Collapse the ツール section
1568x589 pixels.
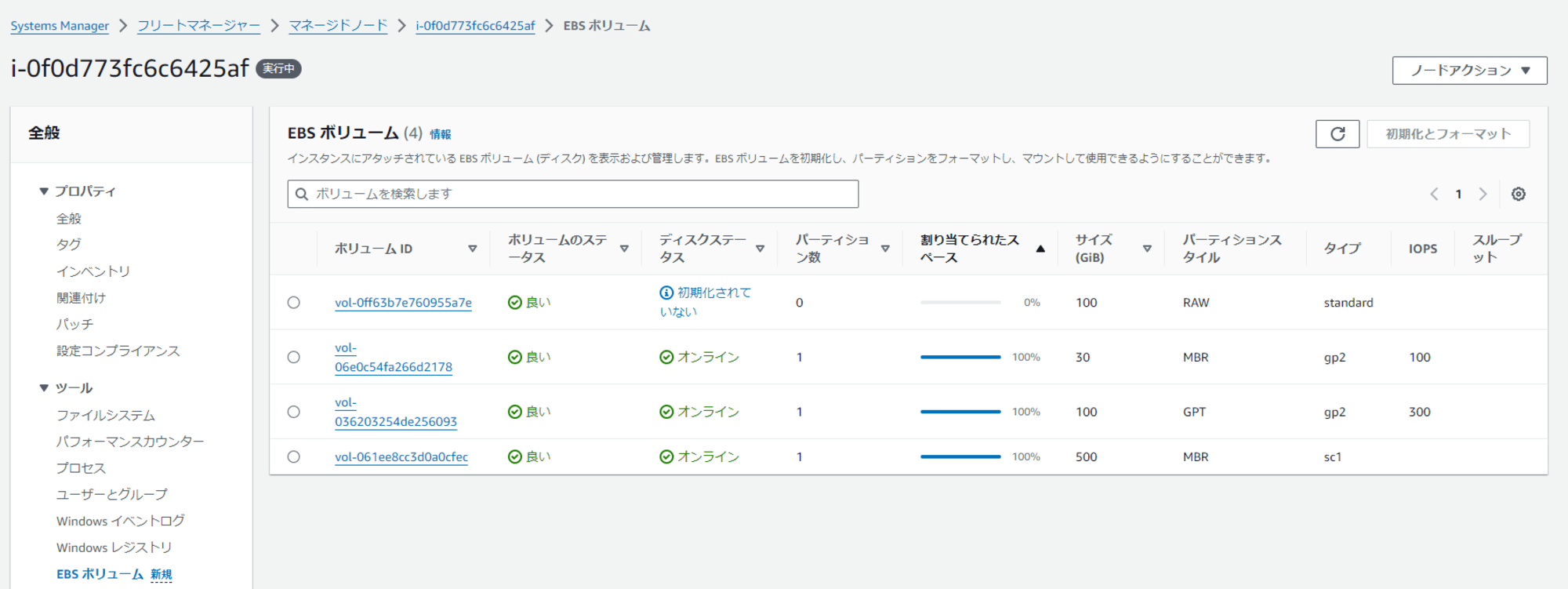[44, 388]
